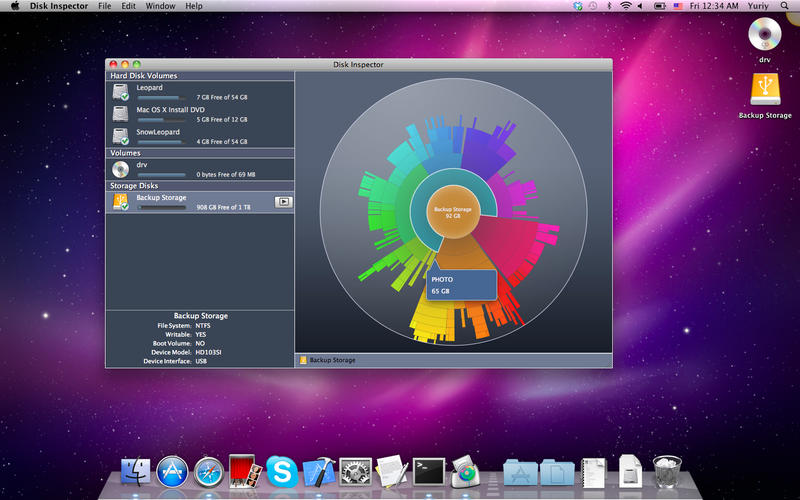Open the File menu
800x500 pixels.
click(105, 6)
